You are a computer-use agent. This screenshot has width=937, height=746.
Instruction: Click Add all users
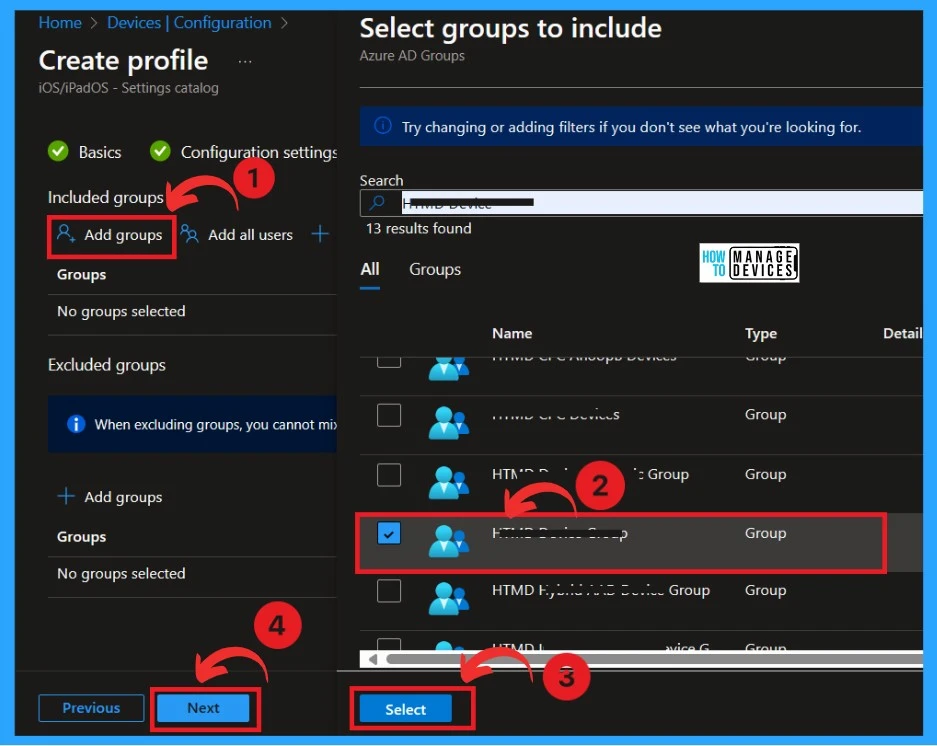pos(237,234)
